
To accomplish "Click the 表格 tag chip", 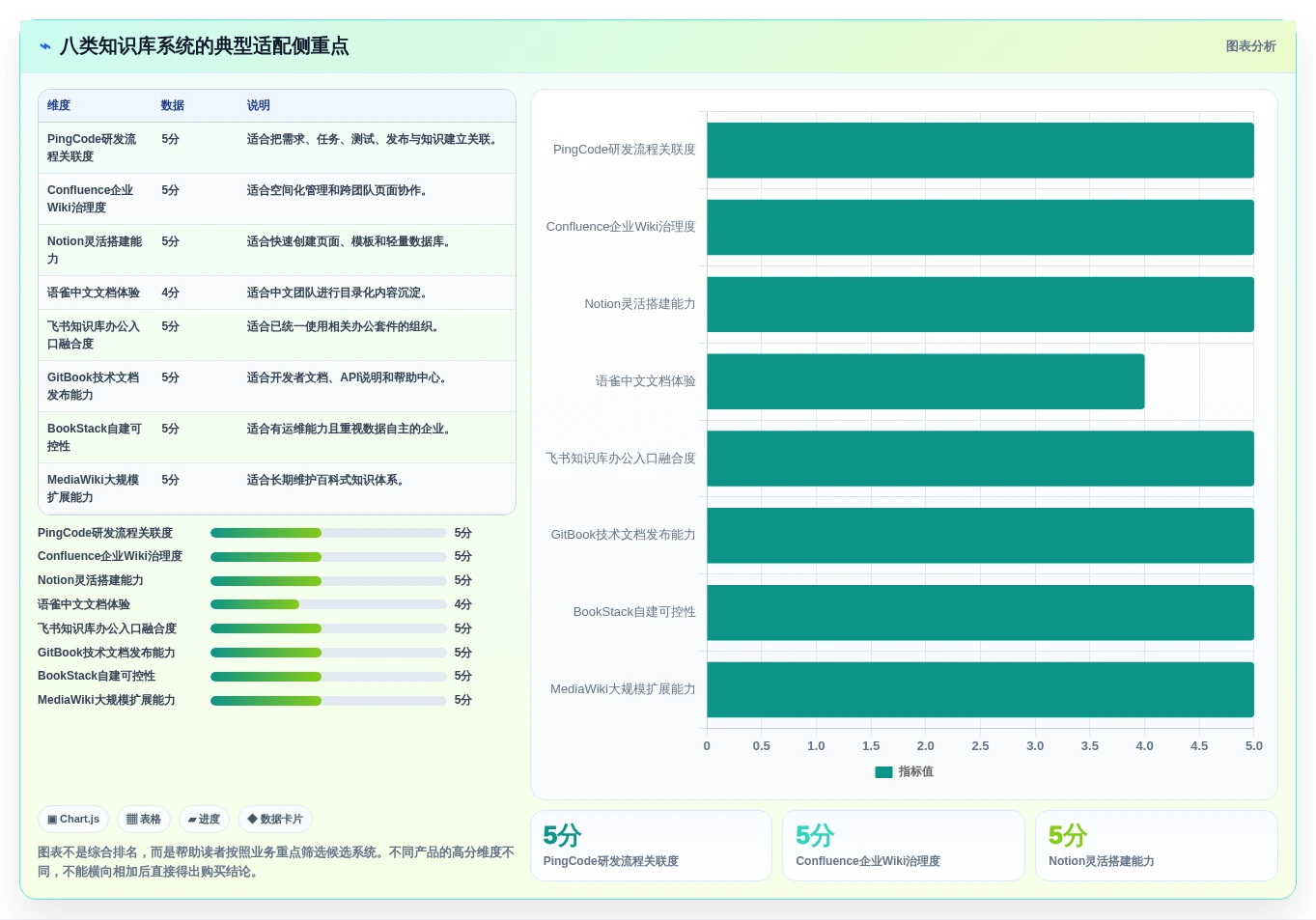I will 144,819.
